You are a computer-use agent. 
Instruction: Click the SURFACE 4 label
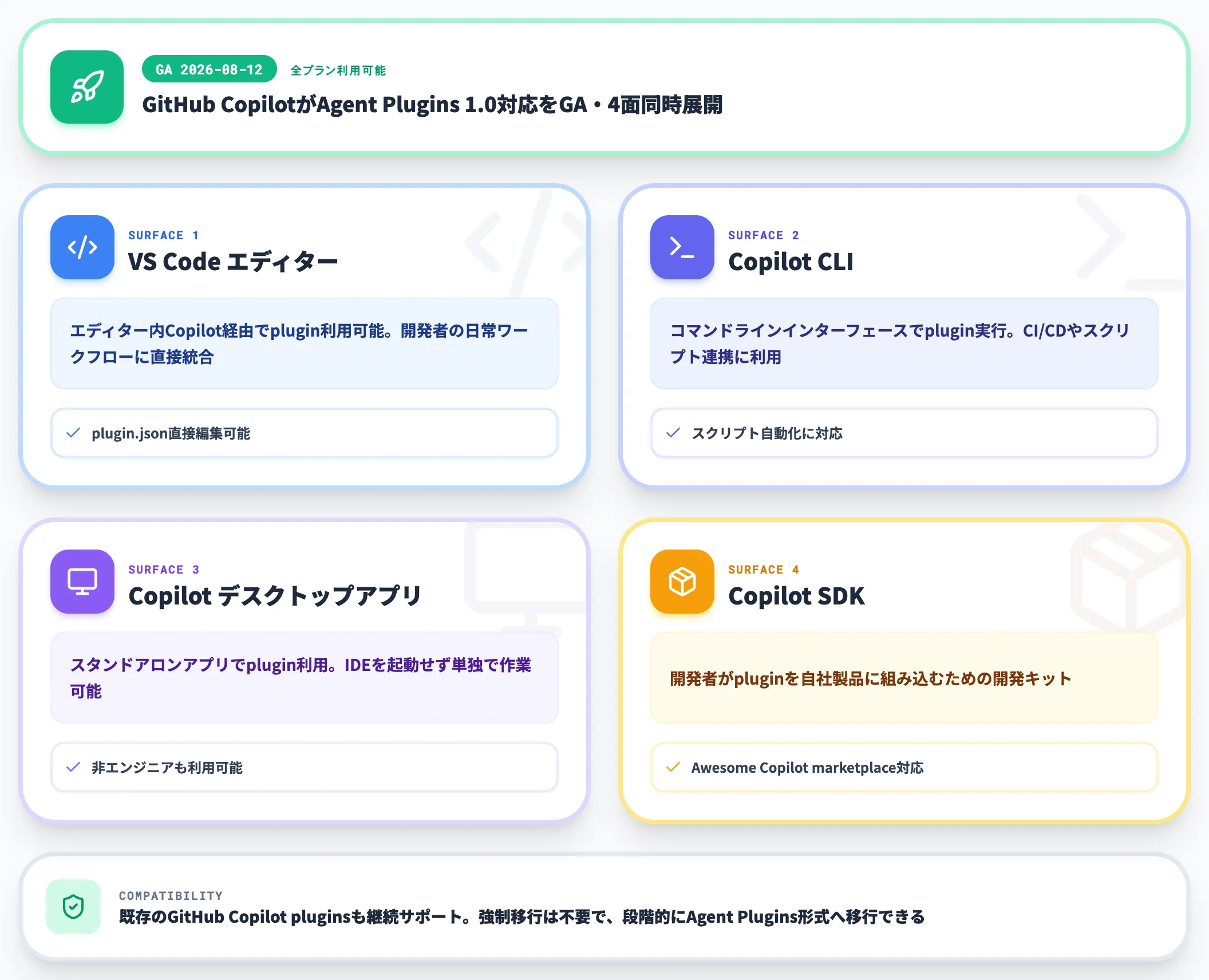click(763, 570)
